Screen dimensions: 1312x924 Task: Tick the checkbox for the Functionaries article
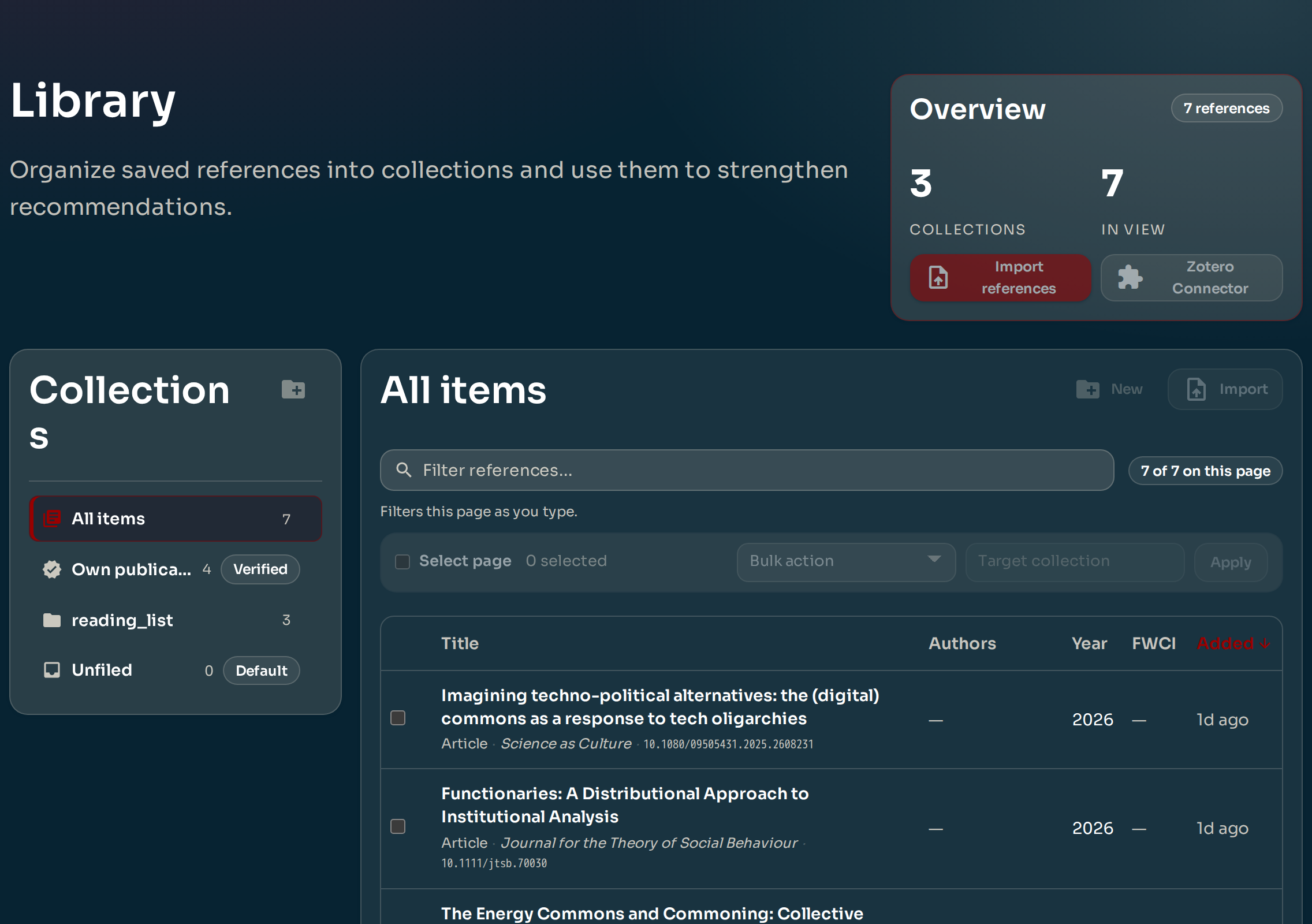click(398, 826)
